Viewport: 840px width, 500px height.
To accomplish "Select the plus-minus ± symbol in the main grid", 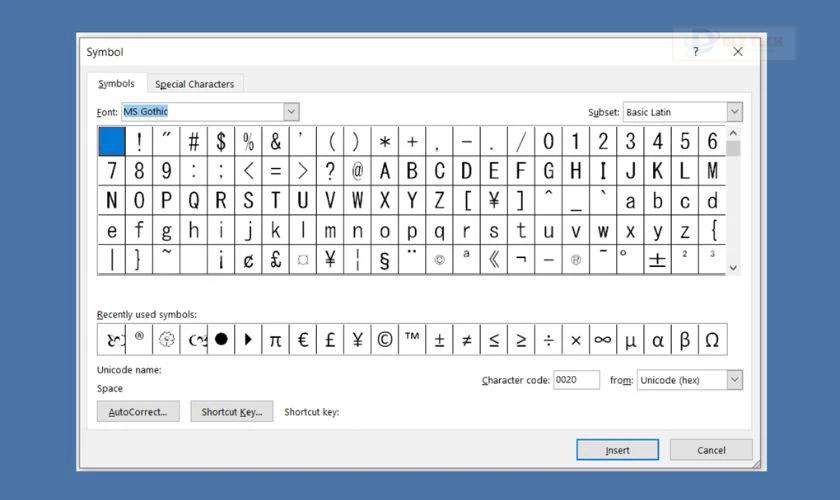I will click(x=658, y=260).
